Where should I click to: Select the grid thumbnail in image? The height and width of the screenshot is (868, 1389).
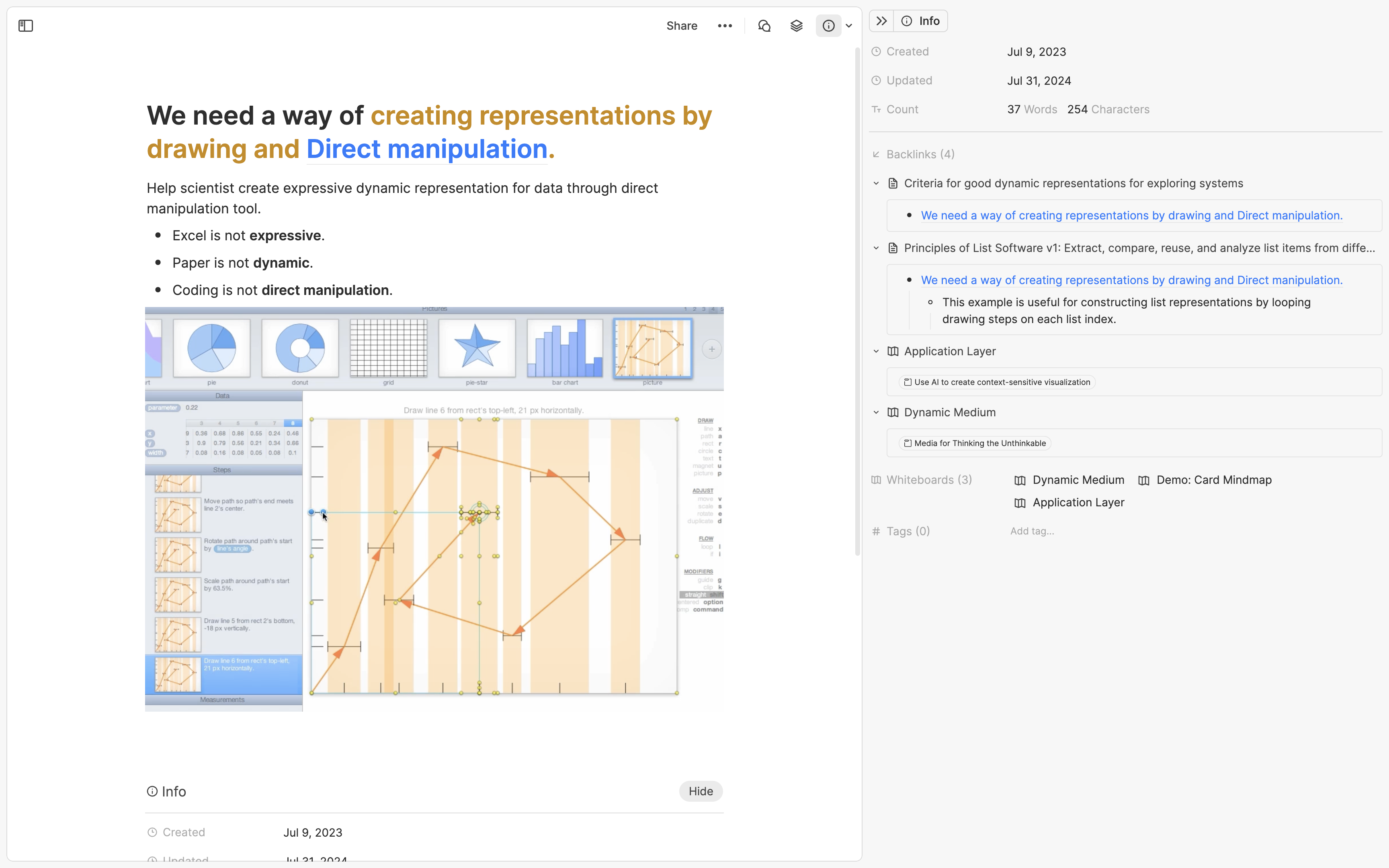389,348
